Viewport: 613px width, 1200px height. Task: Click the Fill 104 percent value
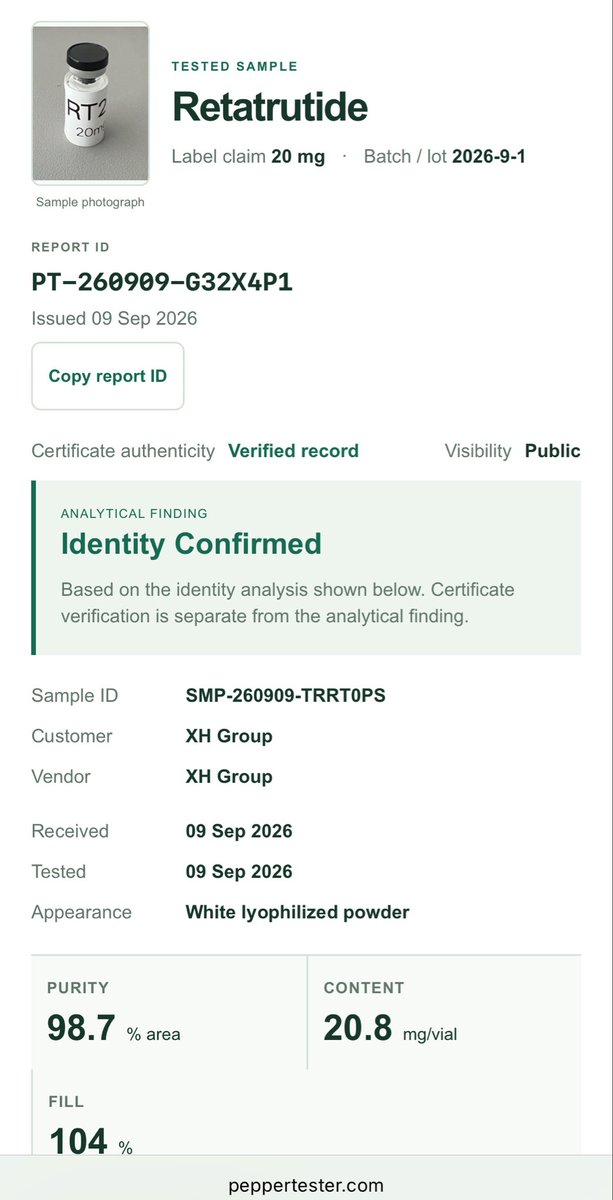coord(90,1141)
